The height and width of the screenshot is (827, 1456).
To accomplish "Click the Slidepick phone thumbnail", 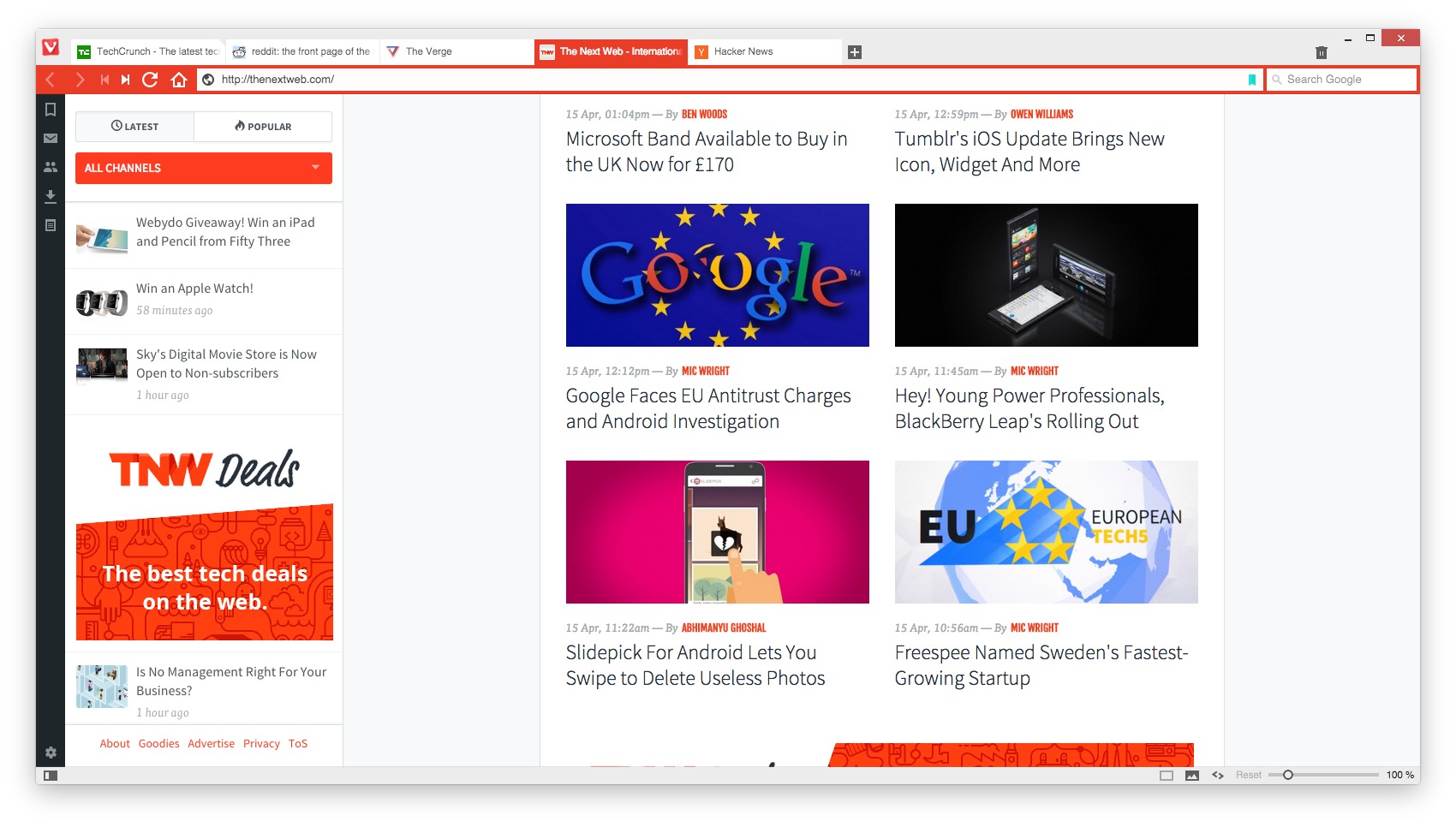I will (x=718, y=532).
